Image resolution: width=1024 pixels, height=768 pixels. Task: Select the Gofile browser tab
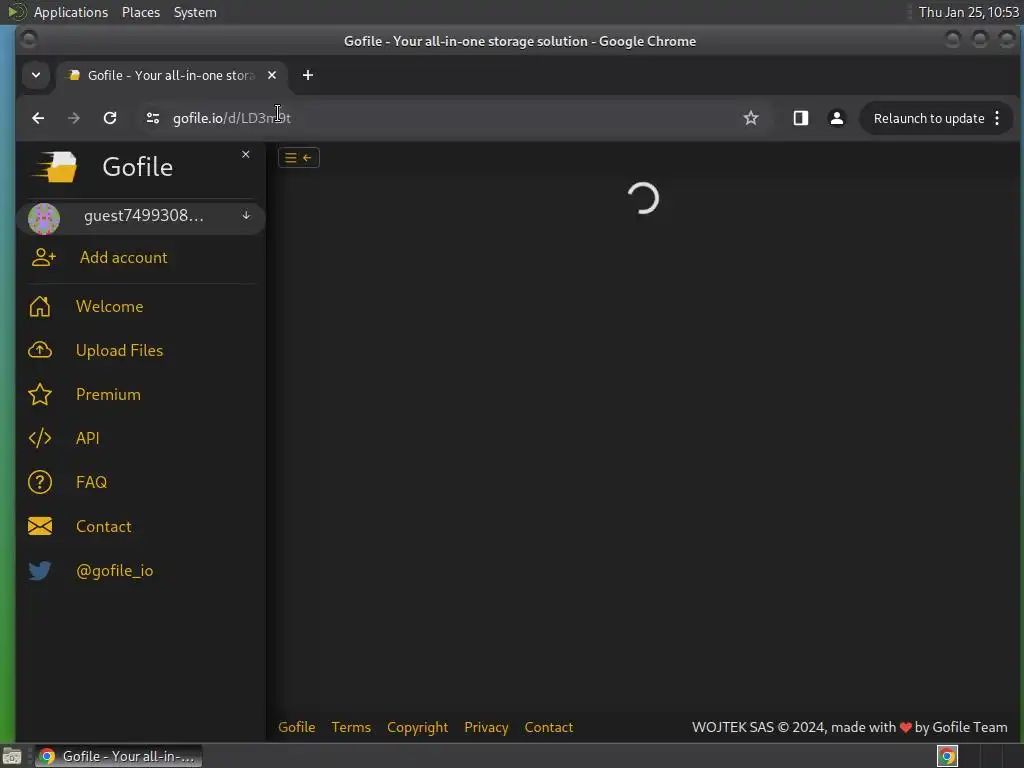tap(170, 75)
